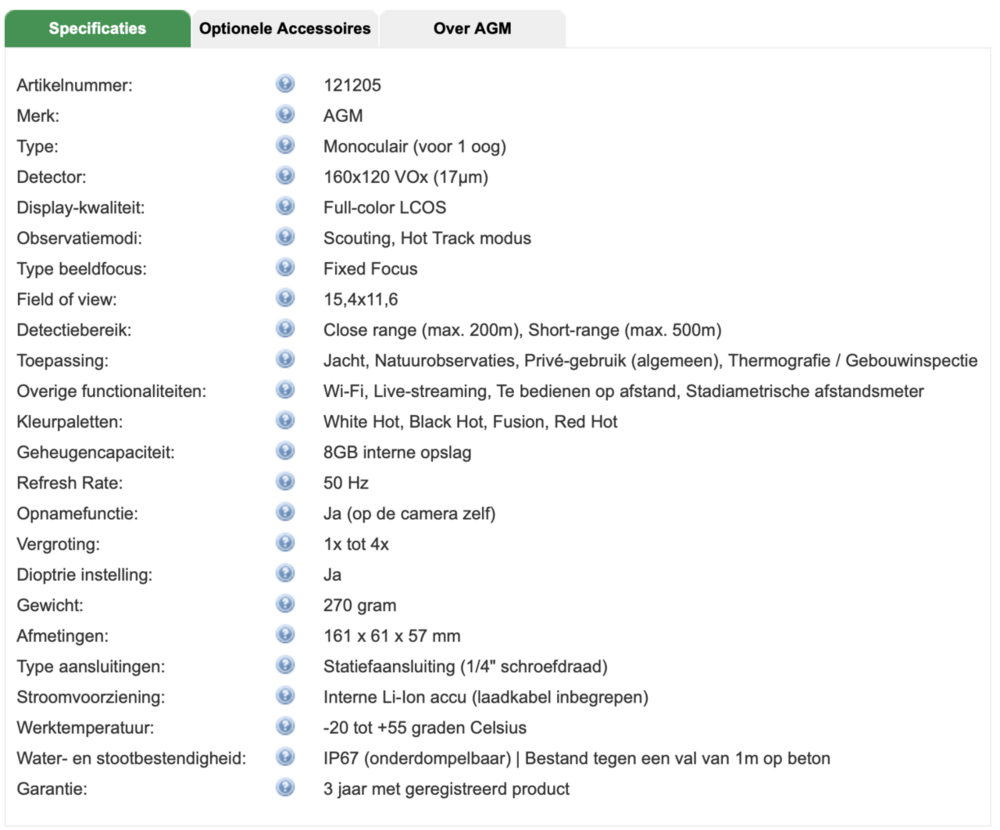Click the help icon next to Stroomvoorziening
Screen dimensions: 1000x830
[x=285, y=696]
